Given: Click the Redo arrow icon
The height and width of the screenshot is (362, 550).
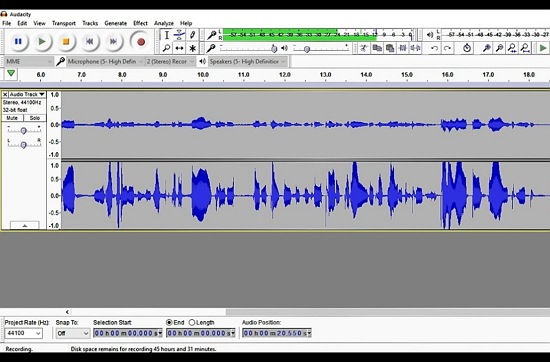Looking at the screenshot, I should click(x=447, y=48).
